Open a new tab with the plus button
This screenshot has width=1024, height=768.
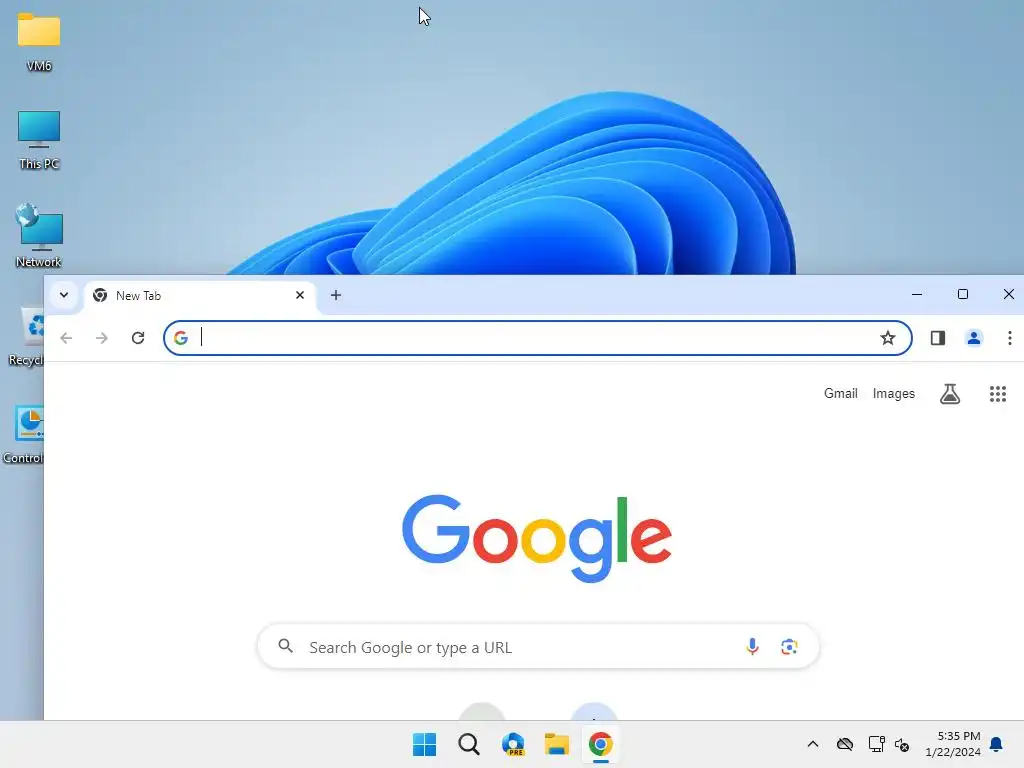336,295
